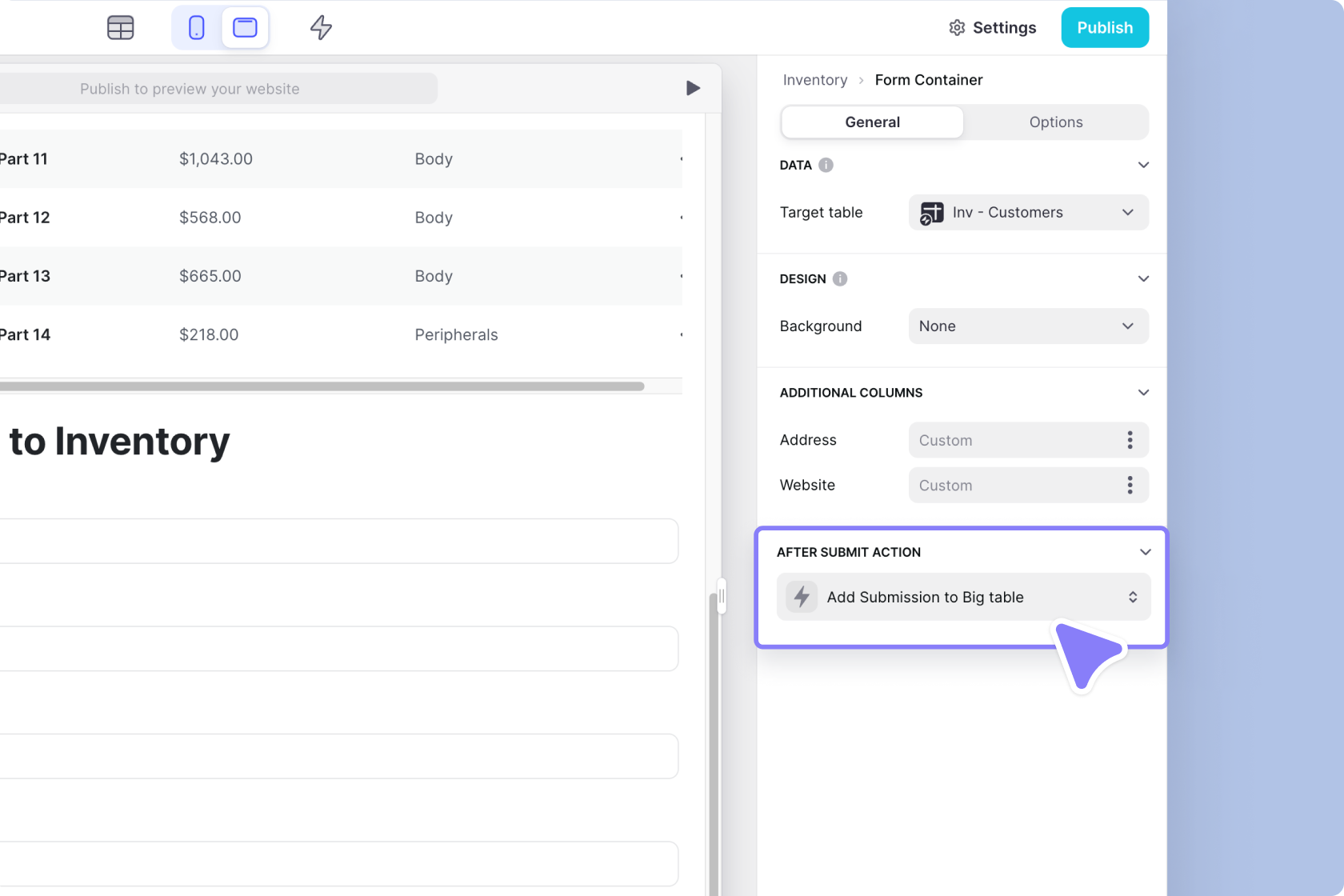Click the Publish button

coord(1105,27)
